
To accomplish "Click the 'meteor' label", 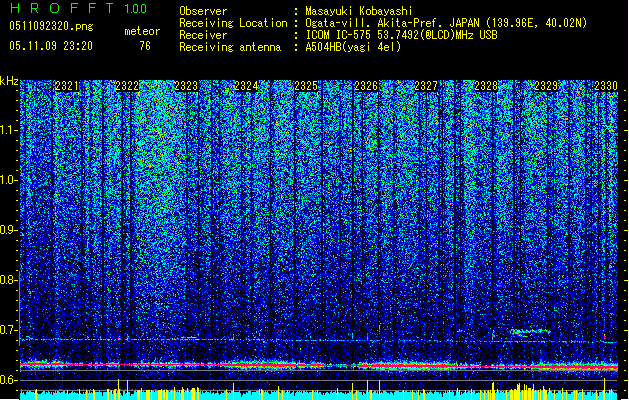I will (142, 31).
